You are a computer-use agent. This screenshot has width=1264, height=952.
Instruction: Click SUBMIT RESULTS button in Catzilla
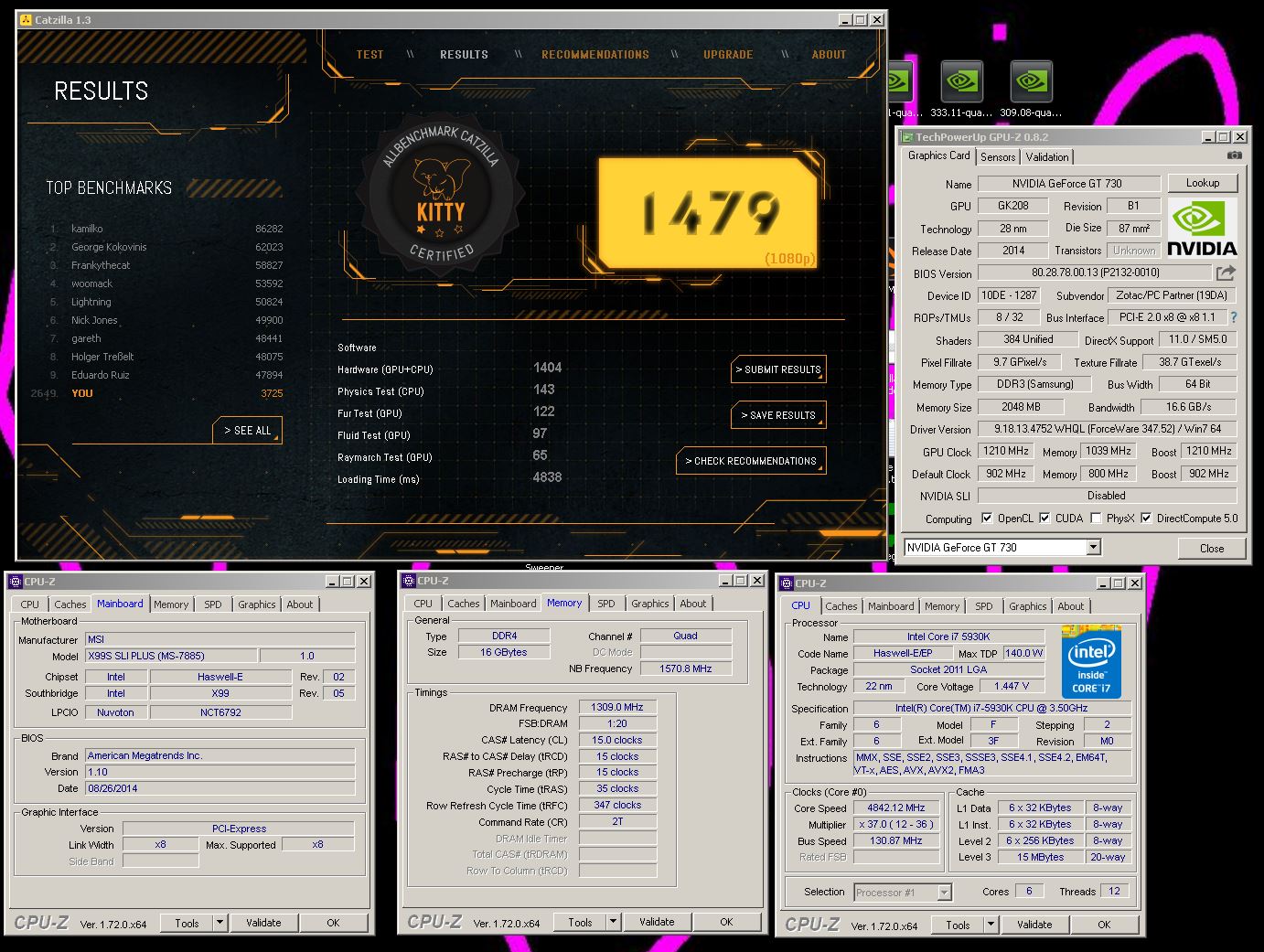[778, 369]
